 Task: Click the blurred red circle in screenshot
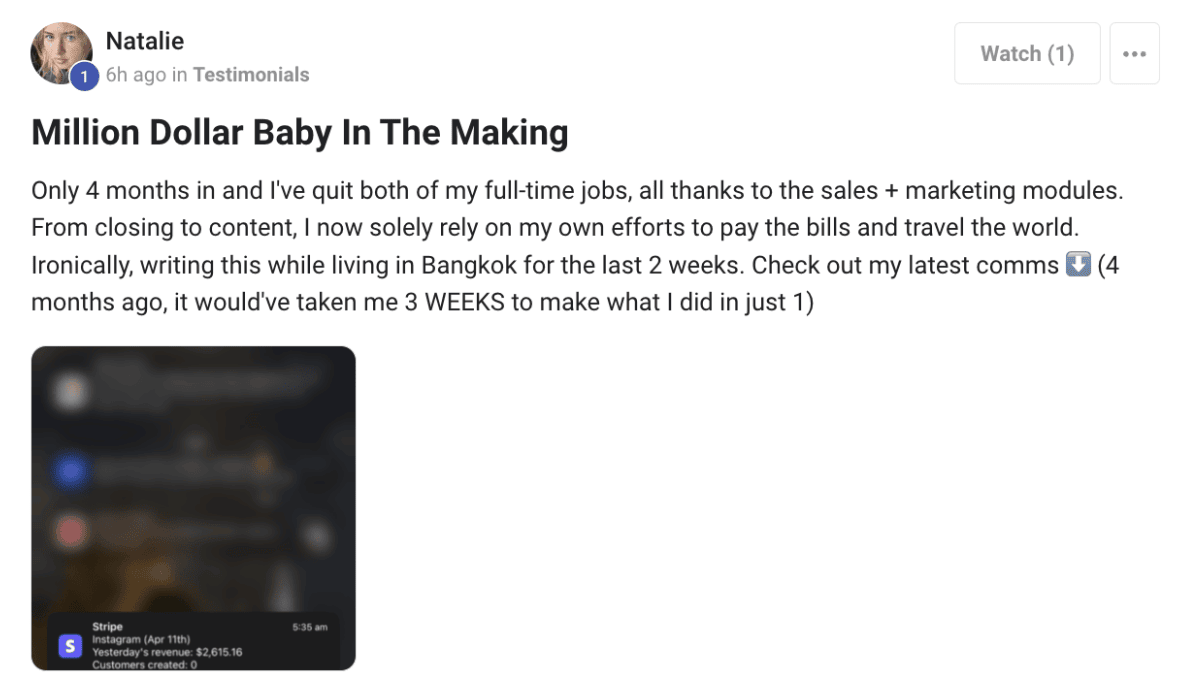[x=71, y=531]
